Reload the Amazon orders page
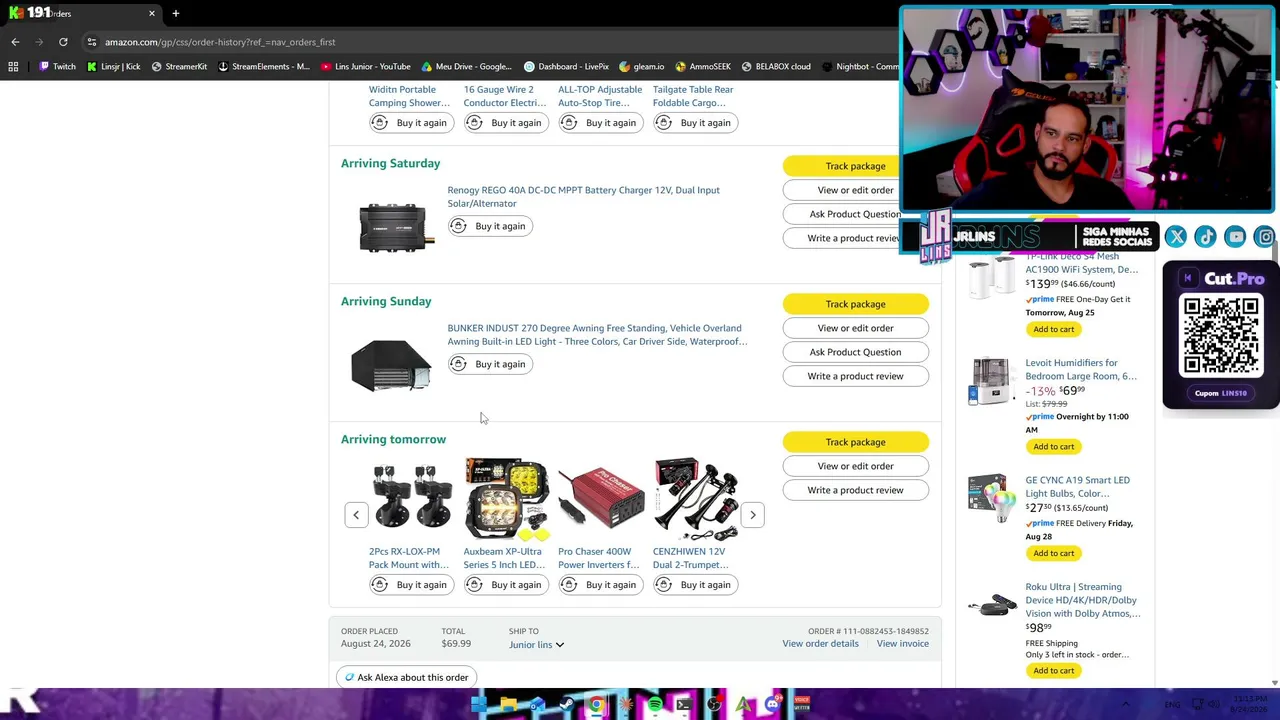This screenshot has height=720, width=1280. [63, 42]
